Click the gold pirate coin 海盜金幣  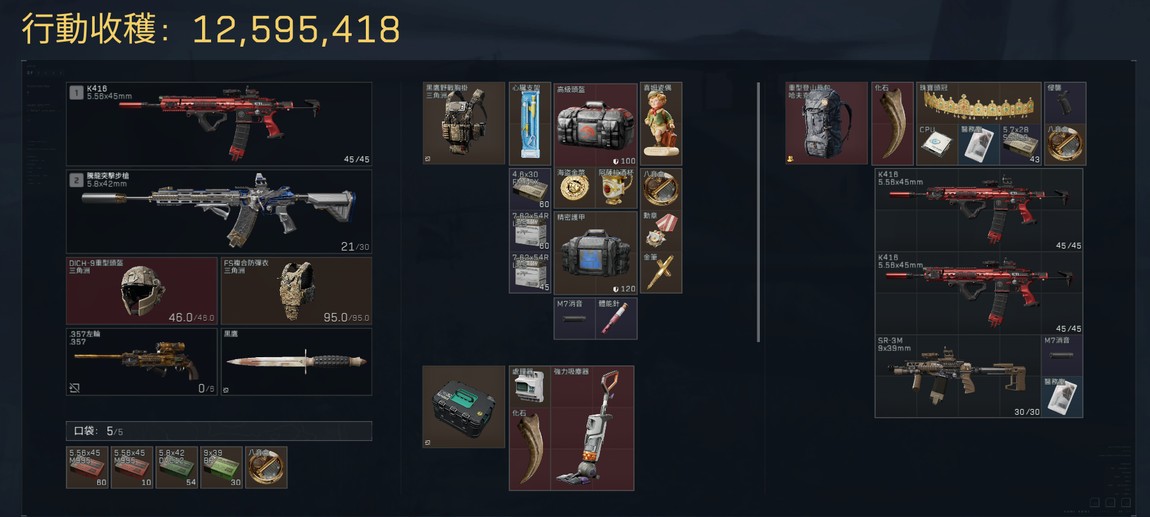574,188
